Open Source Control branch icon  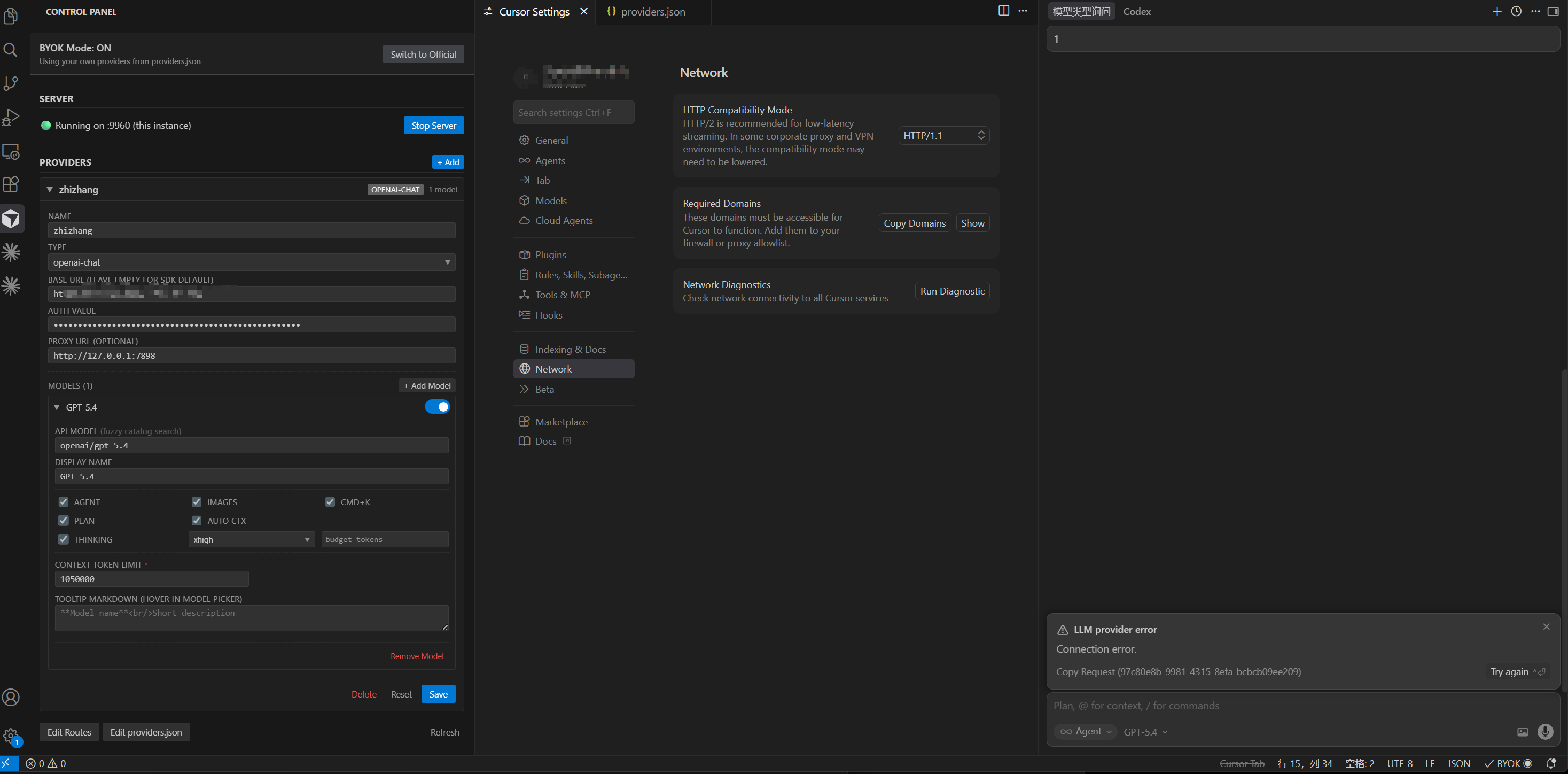click(x=11, y=83)
